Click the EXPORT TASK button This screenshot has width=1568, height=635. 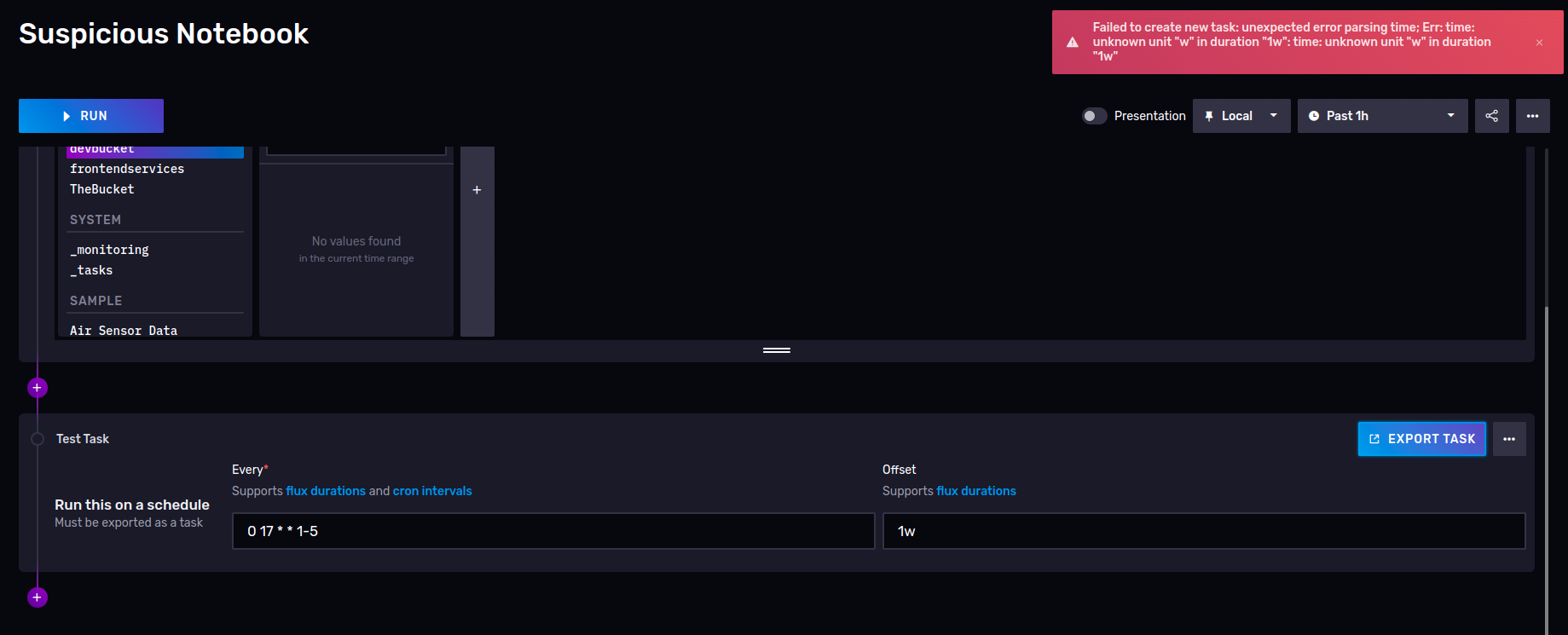pyautogui.click(x=1422, y=439)
